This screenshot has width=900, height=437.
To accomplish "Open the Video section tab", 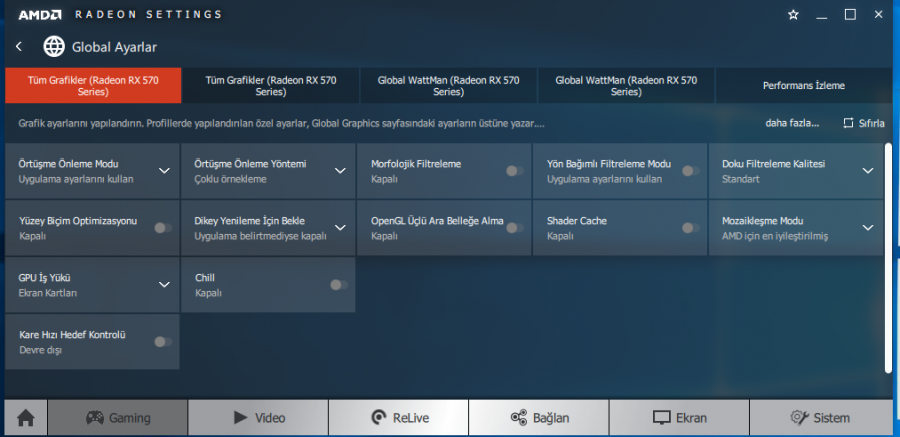I will [258, 418].
